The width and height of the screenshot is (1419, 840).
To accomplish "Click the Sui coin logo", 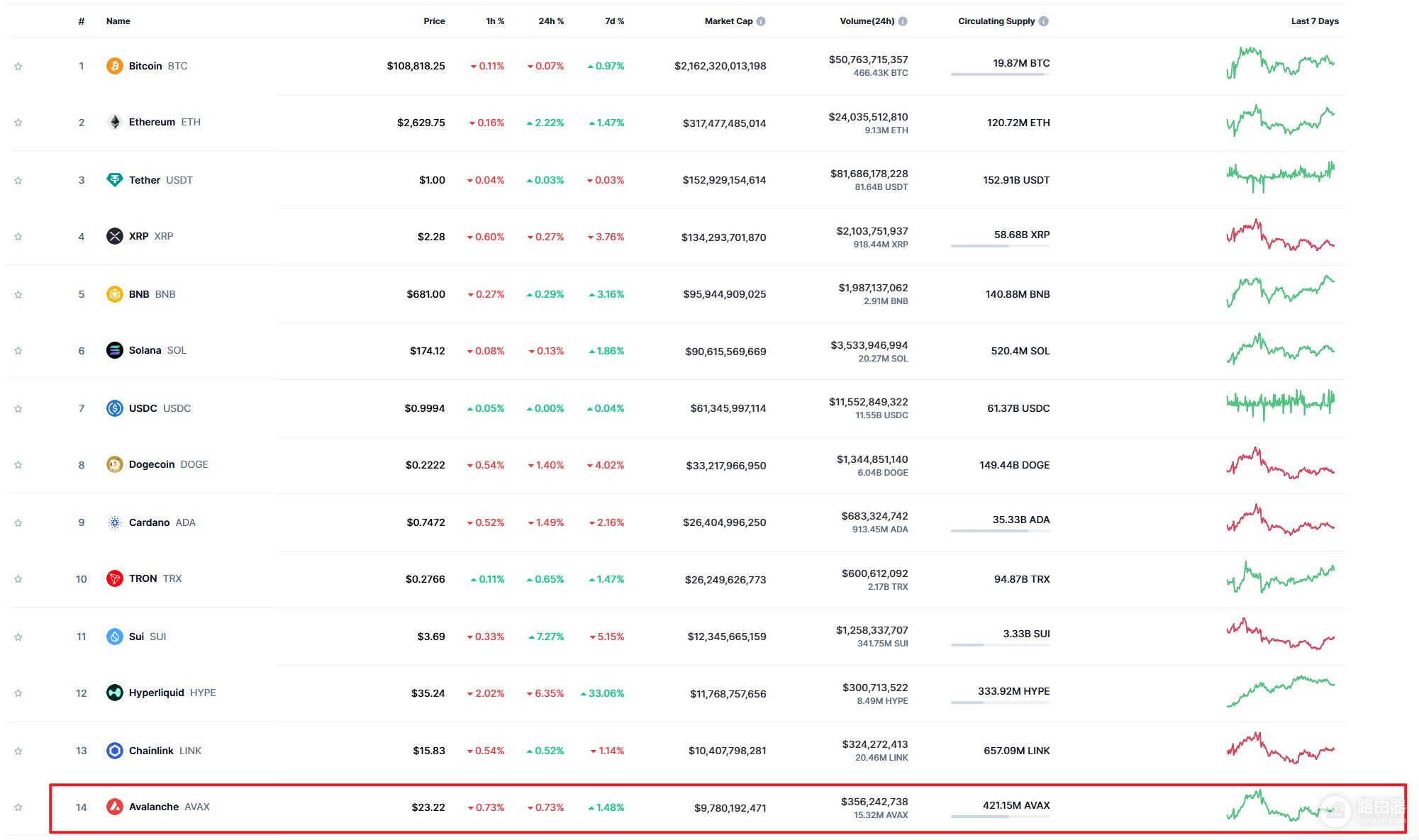I will click(x=114, y=637).
